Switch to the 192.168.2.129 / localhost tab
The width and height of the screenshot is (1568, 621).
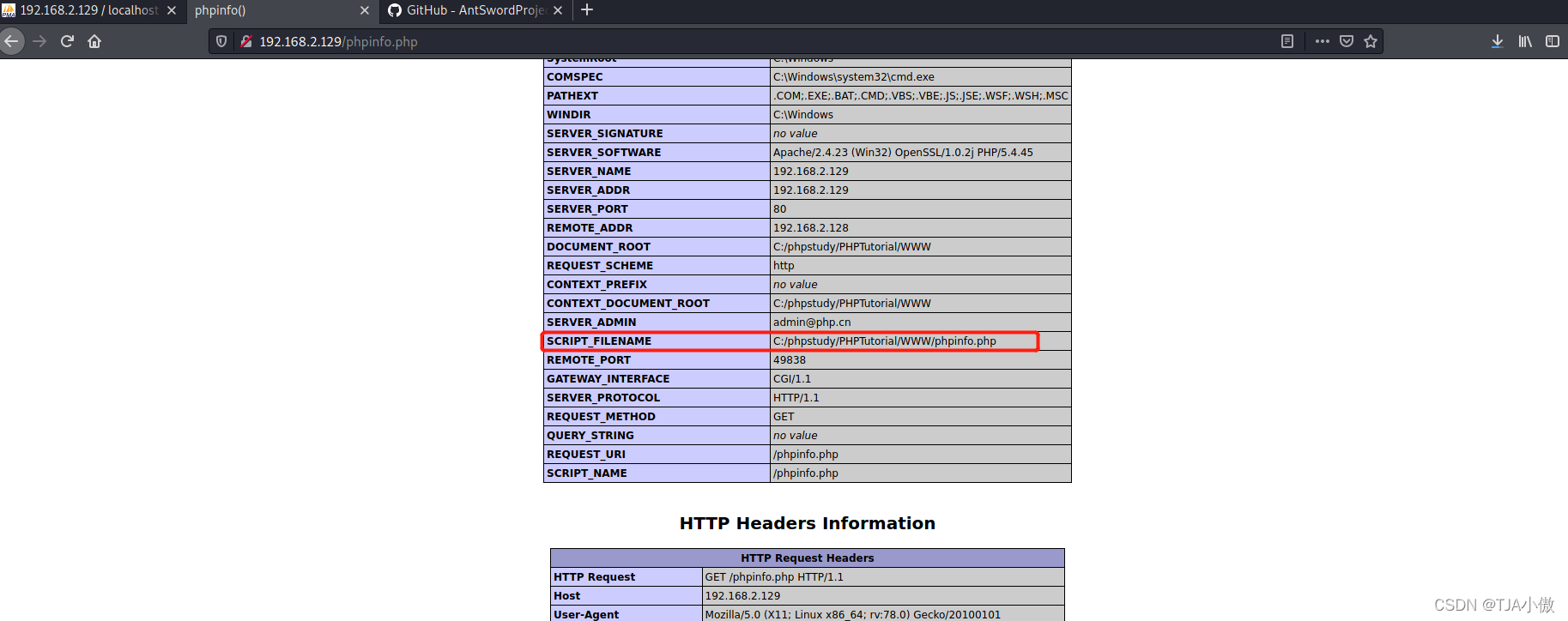coord(89,10)
